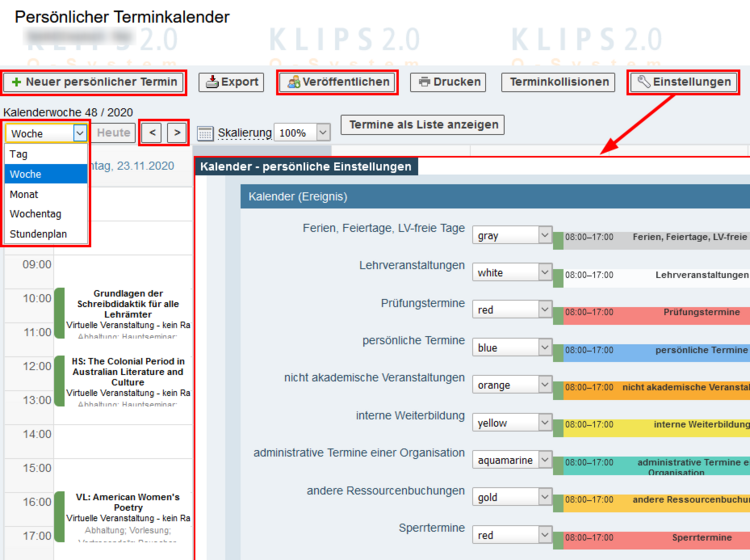Click the white Lehrveranstaltungen preview bar
Screen dimensions: 750x560
coord(651,278)
